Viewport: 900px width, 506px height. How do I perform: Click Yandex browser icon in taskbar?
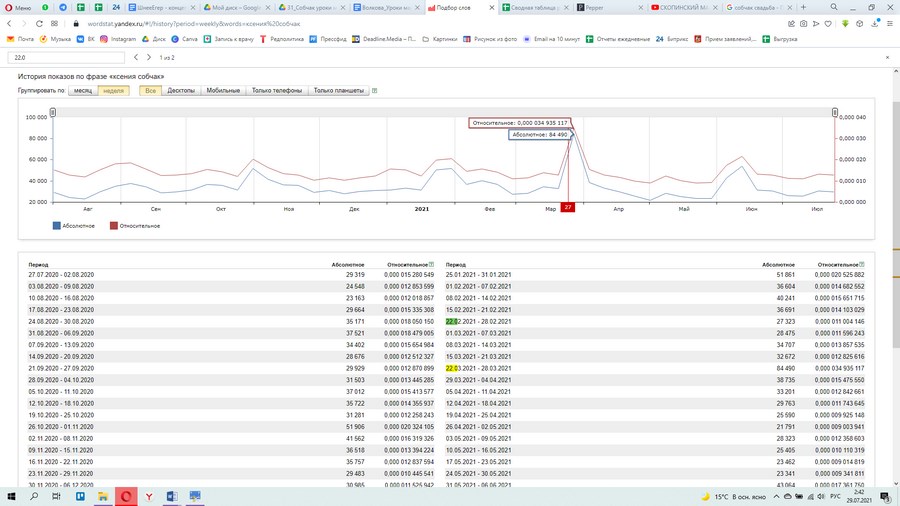click(148, 495)
